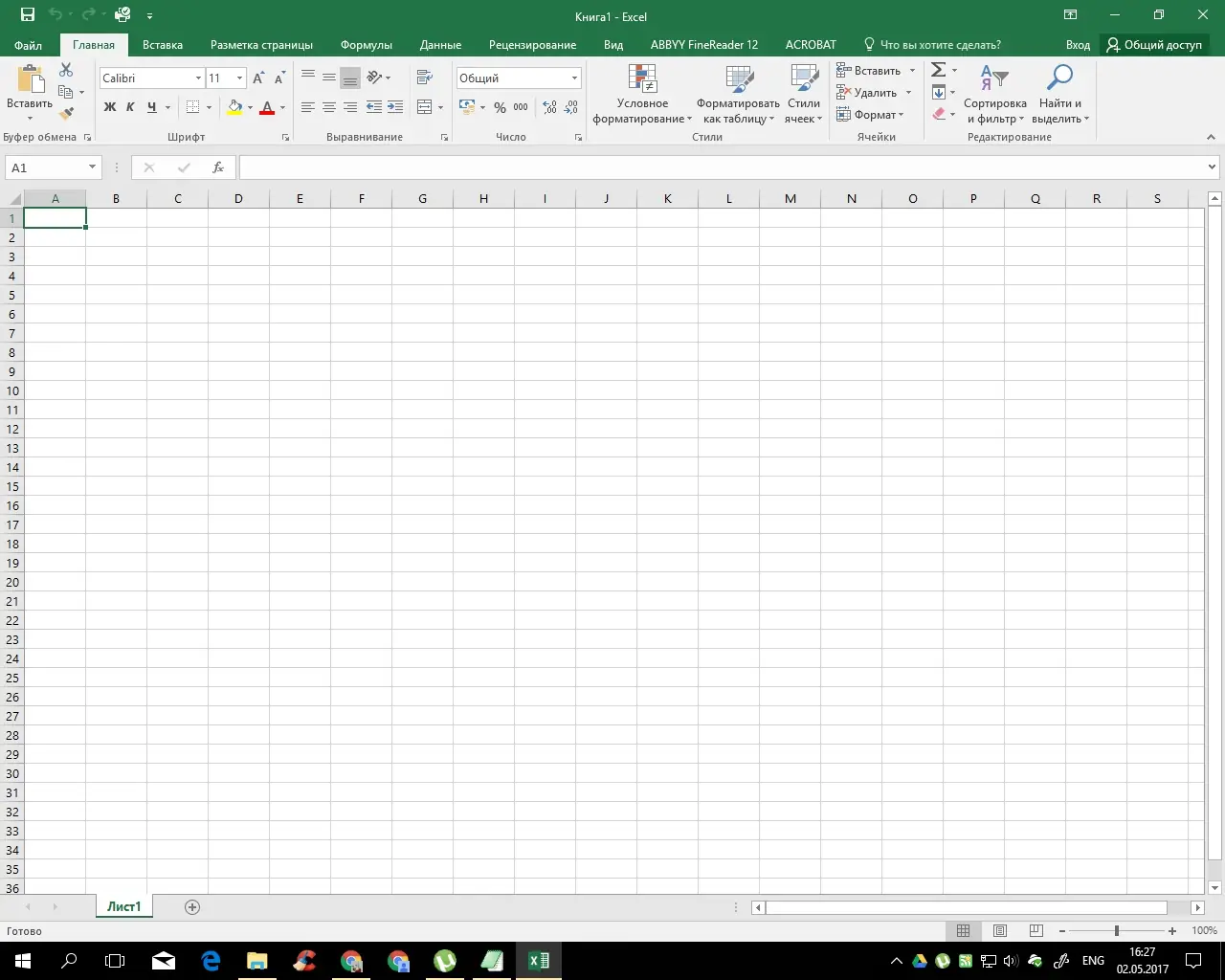
Task: Toggle align text right
Action: pos(350,107)
